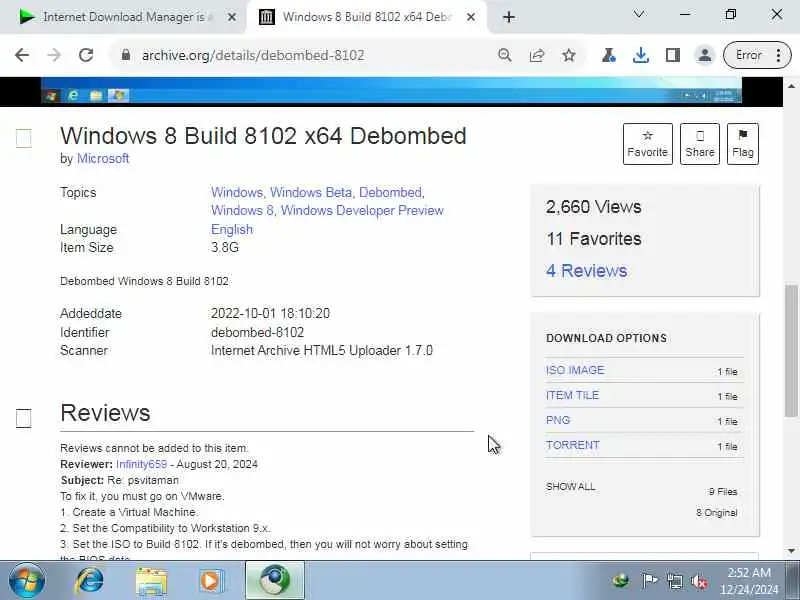
Task: Close the Internet Download Manager tab
Action: 232,17
